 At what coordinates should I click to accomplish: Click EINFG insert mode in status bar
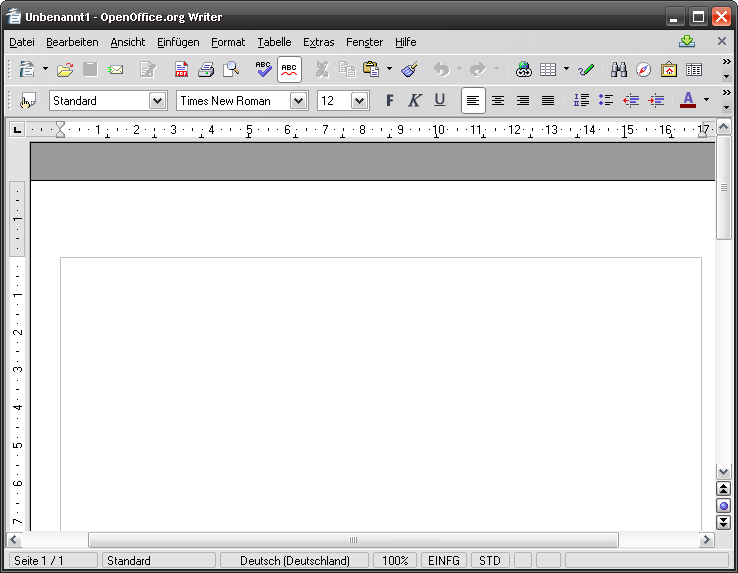(x=443, y=561)
